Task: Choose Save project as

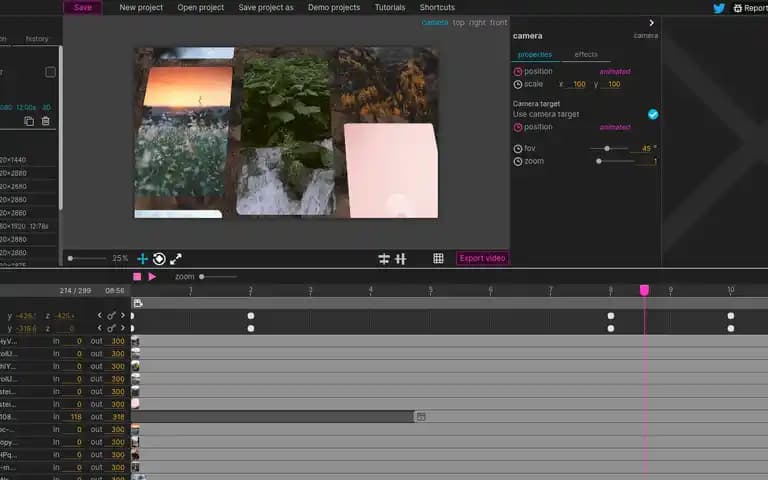Action: (266, 7)
